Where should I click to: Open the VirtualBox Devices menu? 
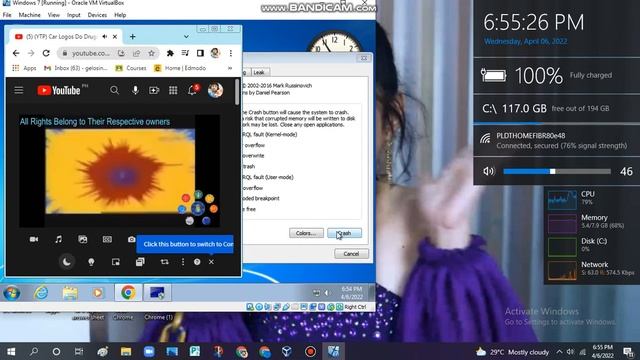[x=97, y=15]
